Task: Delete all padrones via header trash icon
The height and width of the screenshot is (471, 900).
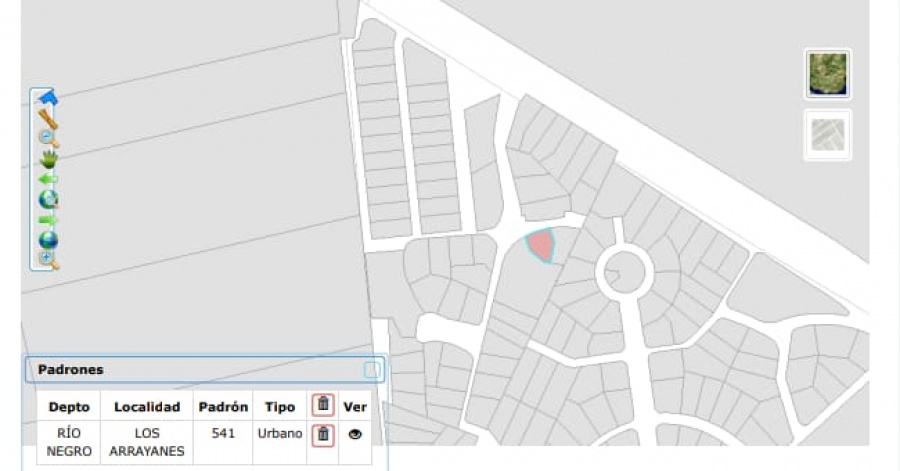Action: coord(323,405)
